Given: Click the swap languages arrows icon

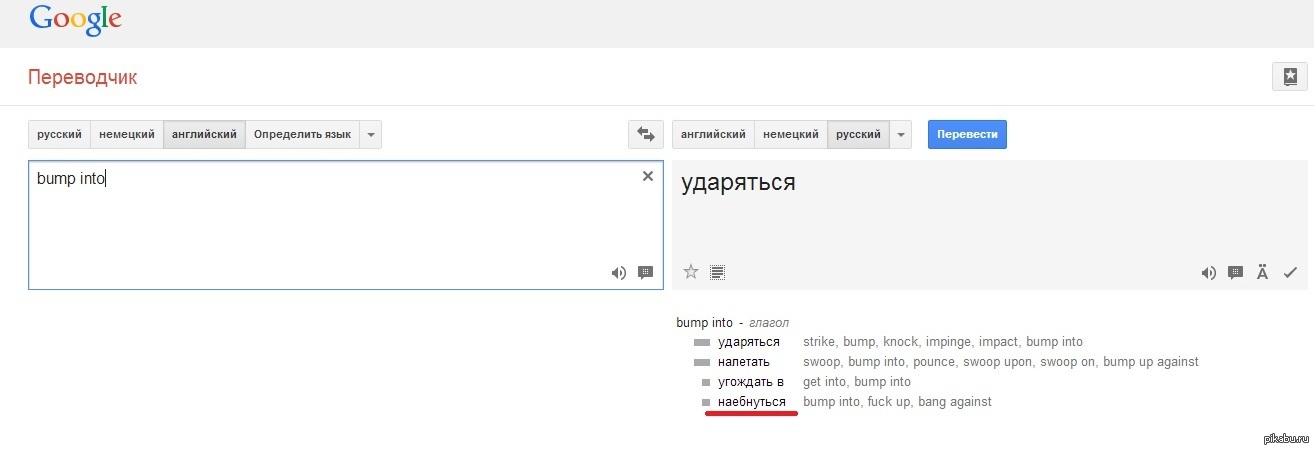Looking at the screenshot, I should [645, 134].
